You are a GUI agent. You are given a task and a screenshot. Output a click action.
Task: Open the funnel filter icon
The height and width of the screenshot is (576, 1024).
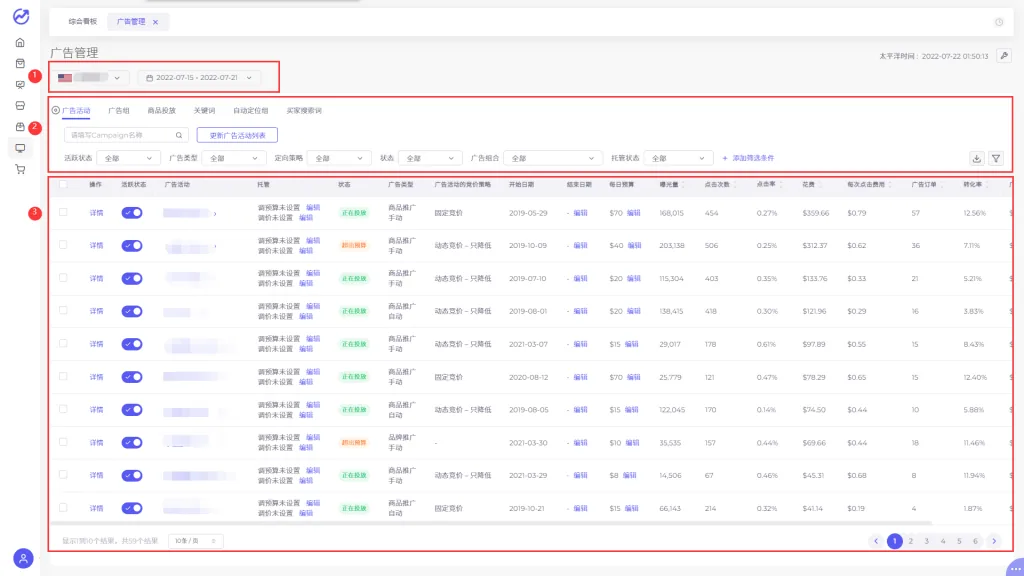click(x=996, y=159)
